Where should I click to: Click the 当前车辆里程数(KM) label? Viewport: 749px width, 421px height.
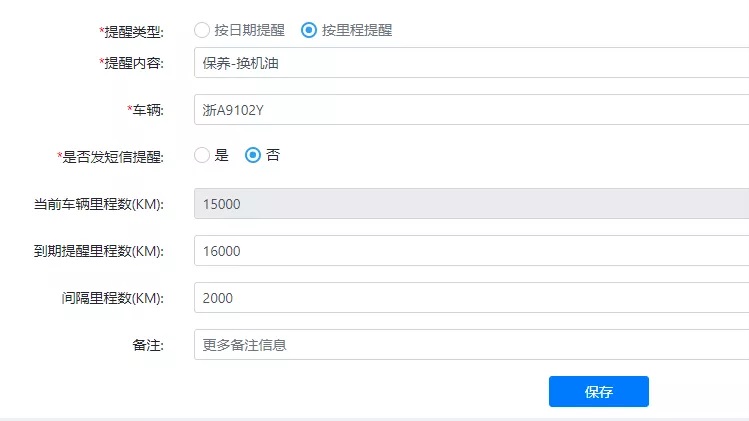(x=99, y=204)
